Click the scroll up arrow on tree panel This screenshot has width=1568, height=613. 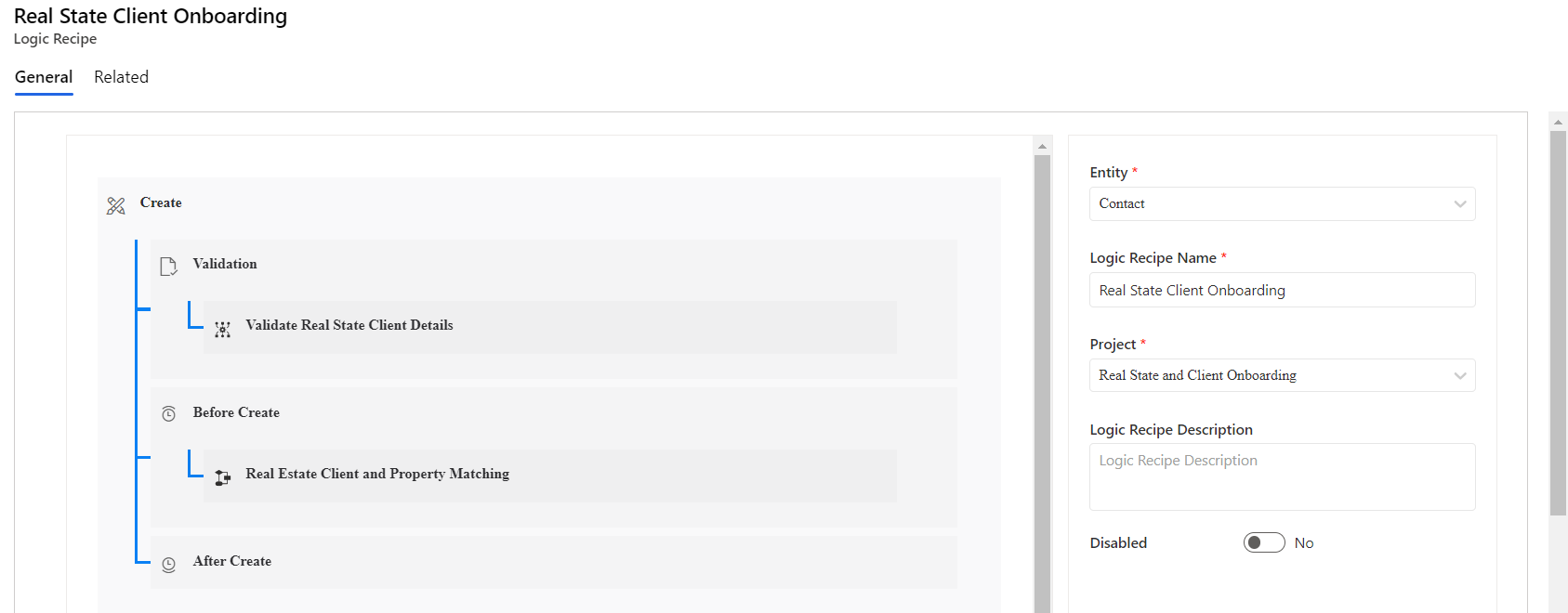[1042, 146]
